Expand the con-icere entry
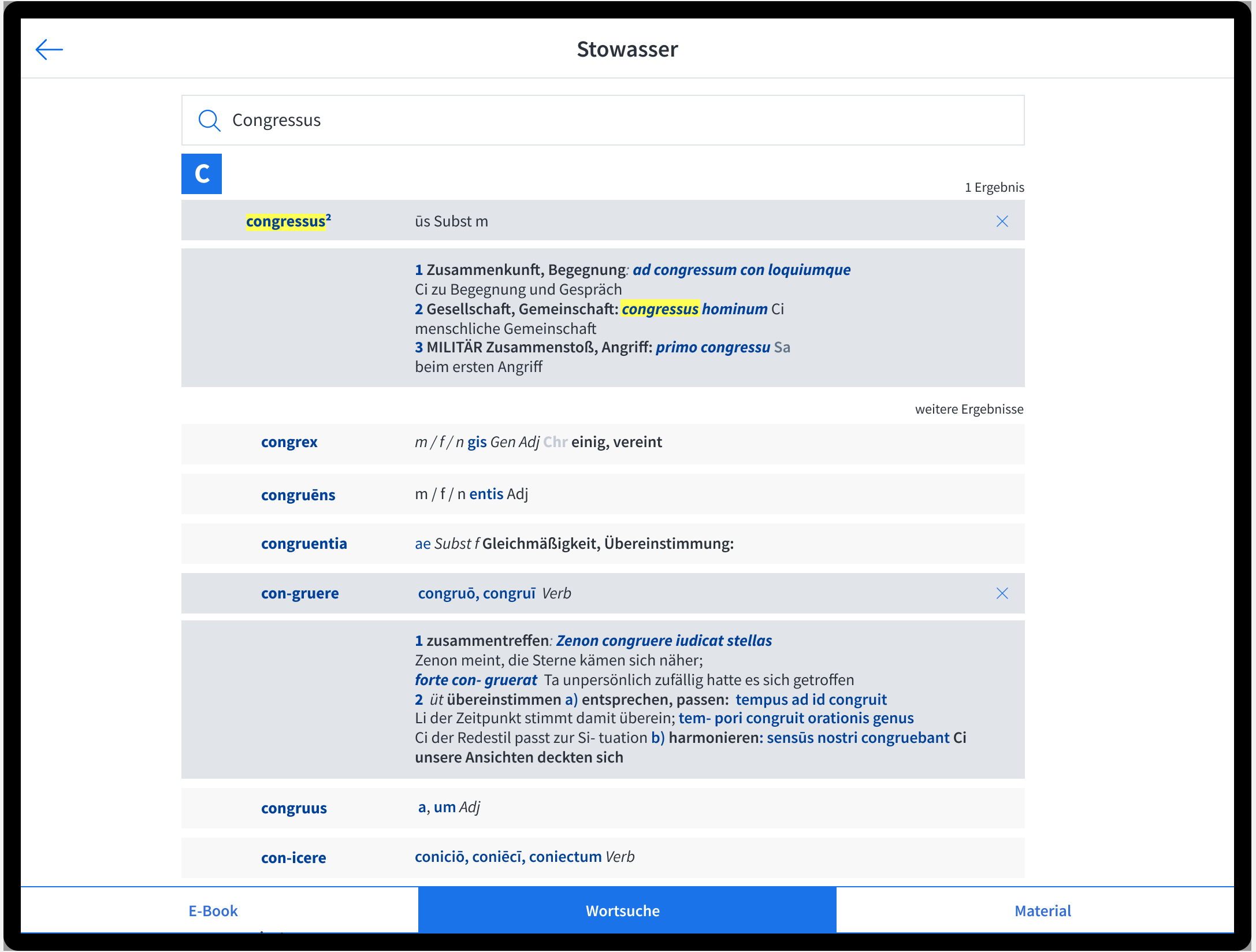 point(603,858)
